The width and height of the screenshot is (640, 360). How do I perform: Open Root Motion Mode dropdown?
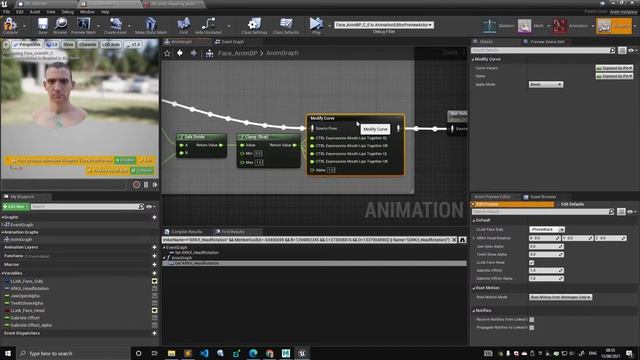[x=560, y=297]
